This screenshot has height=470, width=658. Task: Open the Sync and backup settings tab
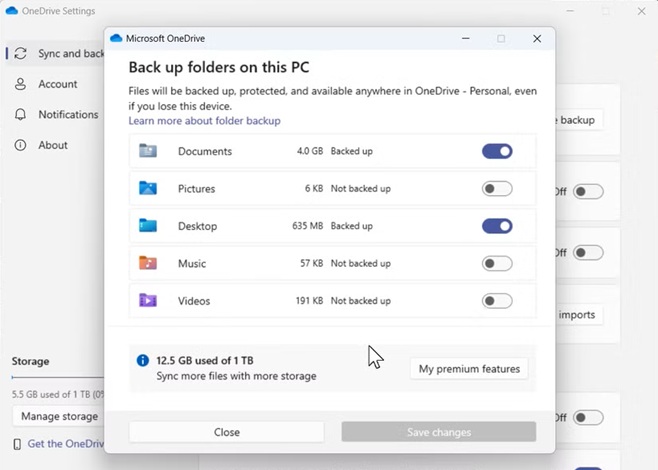point(55,53)
